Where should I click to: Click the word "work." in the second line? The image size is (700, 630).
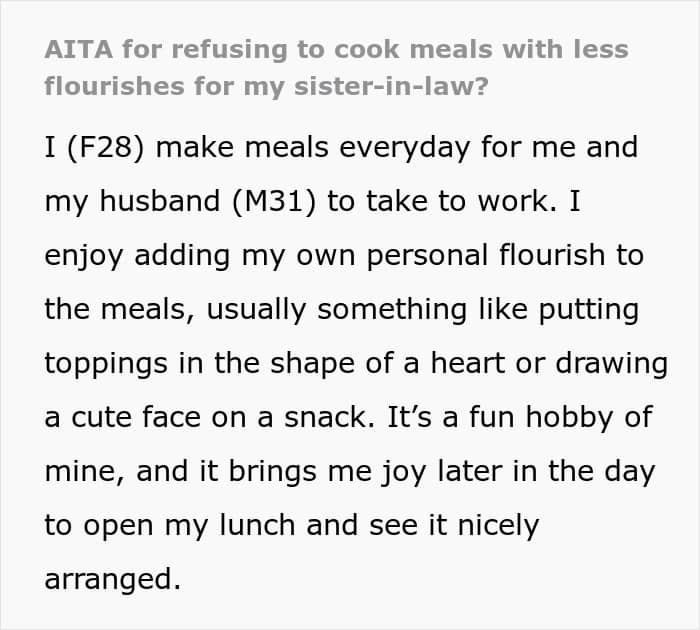(x=517, y=201)
